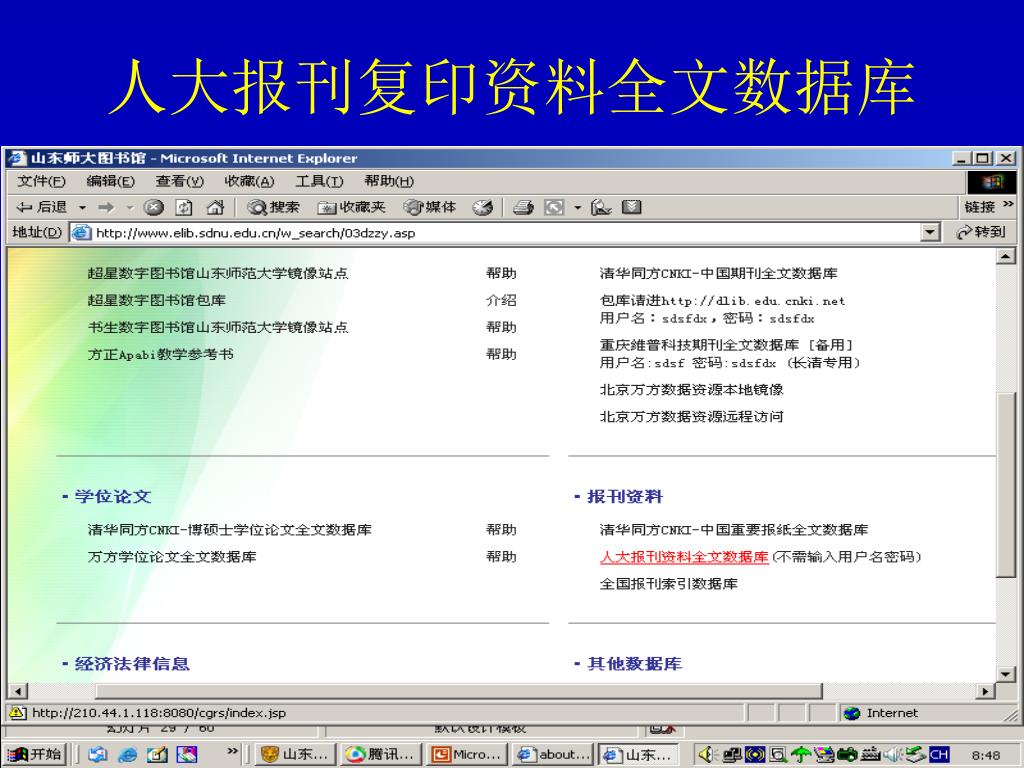Click the Windows throbber logo icon
Image resolution: width=1024 pixels, height=768 pixels.
click(x=991, y=182)
